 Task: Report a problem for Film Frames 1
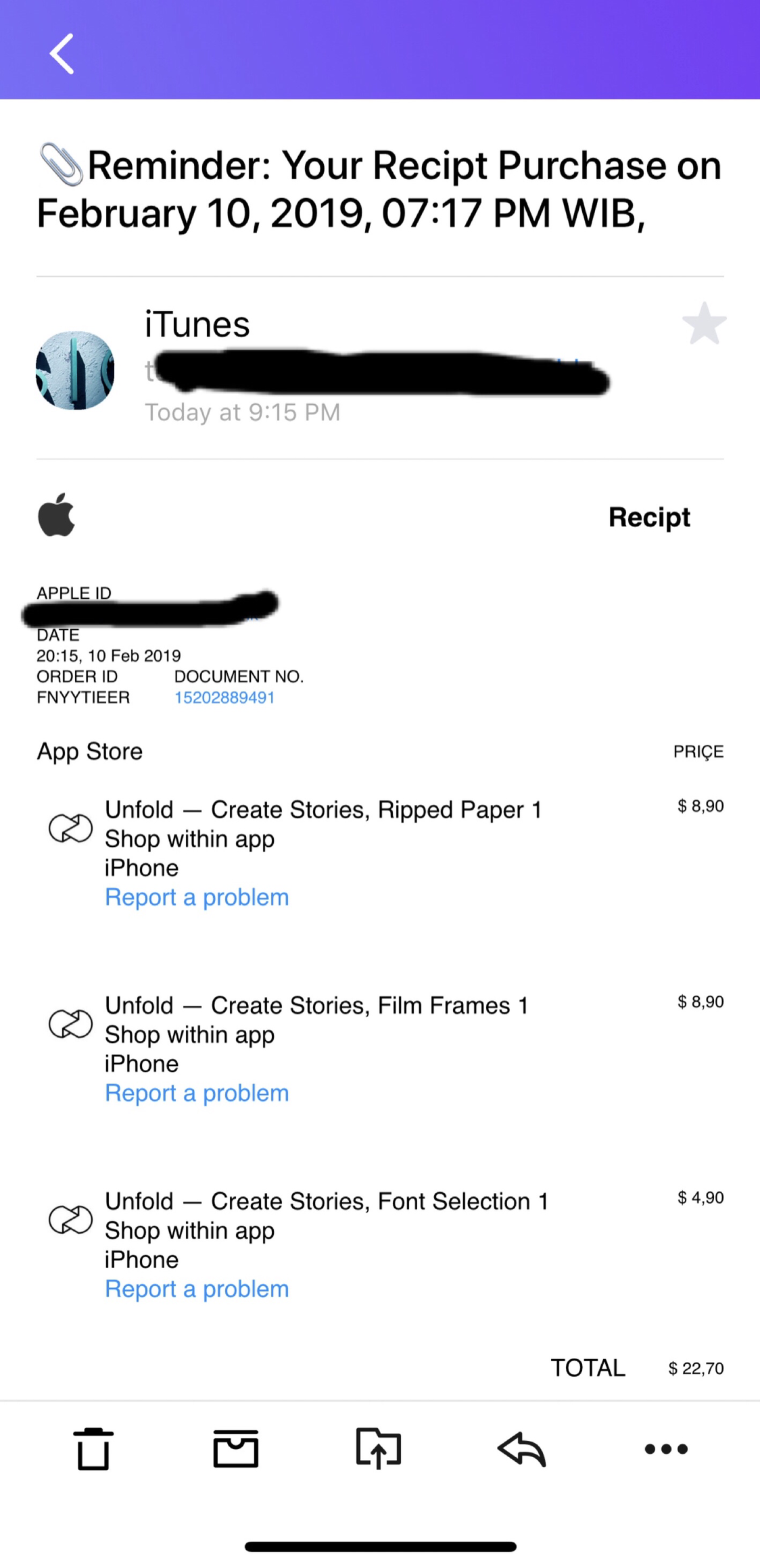[197, 1093]
